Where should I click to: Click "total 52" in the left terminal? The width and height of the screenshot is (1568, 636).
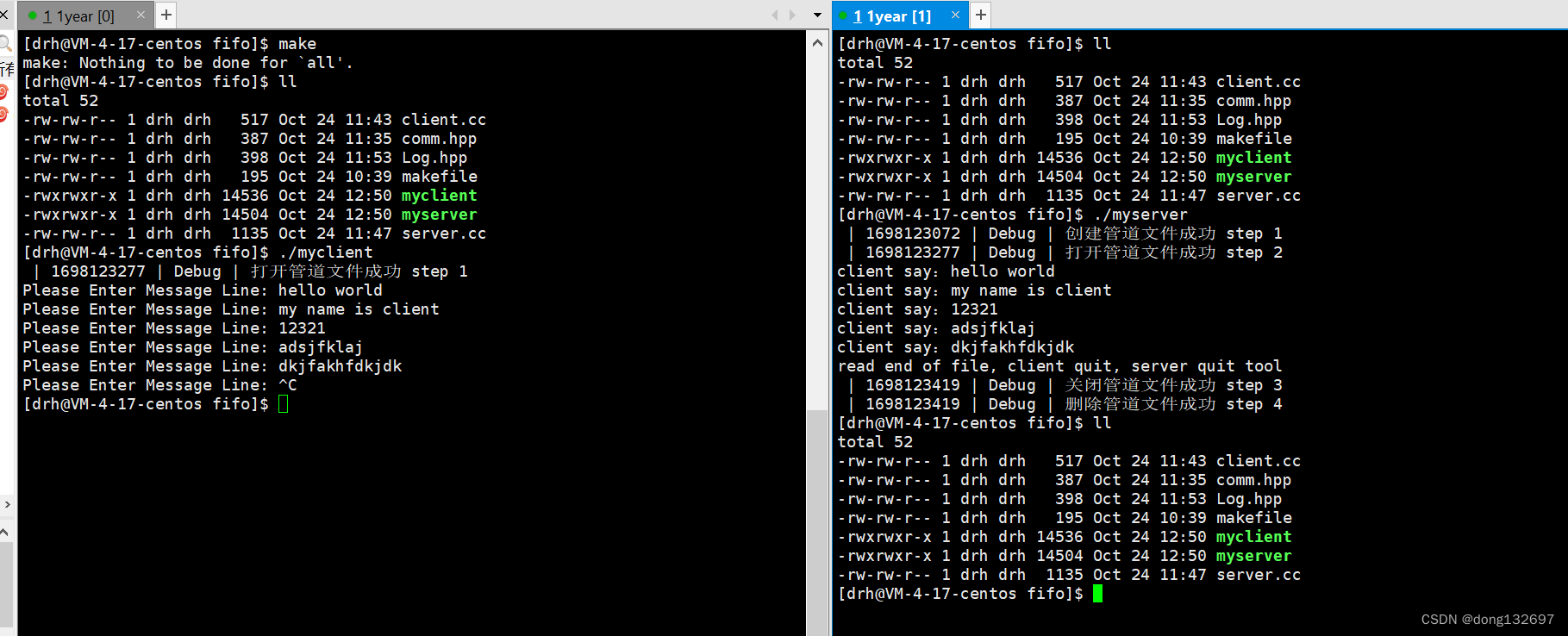[x=60, y=101]
